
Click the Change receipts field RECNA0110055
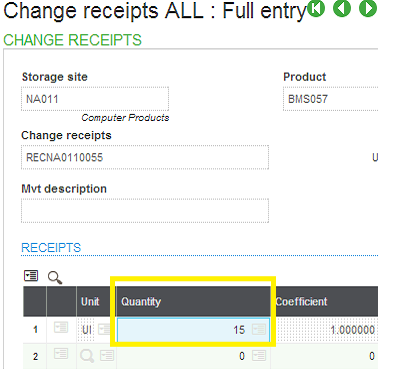145,157
